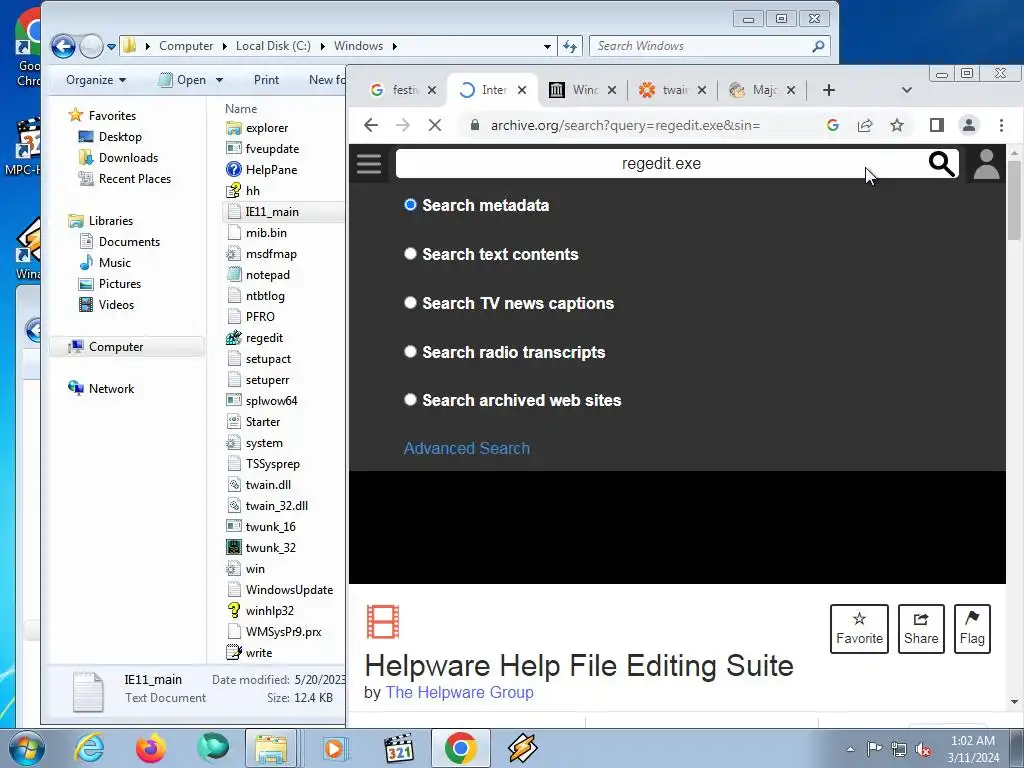Open a new Chrome tab
Screen dimensions: 1024x768
click(x=829, y=90)
